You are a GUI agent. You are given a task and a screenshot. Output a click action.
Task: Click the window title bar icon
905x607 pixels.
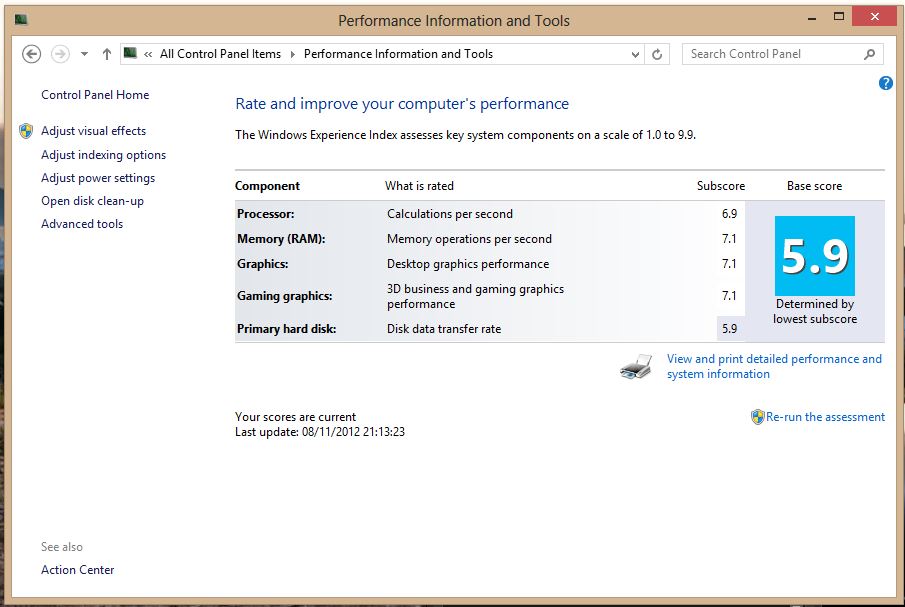(x=21, y=20)
